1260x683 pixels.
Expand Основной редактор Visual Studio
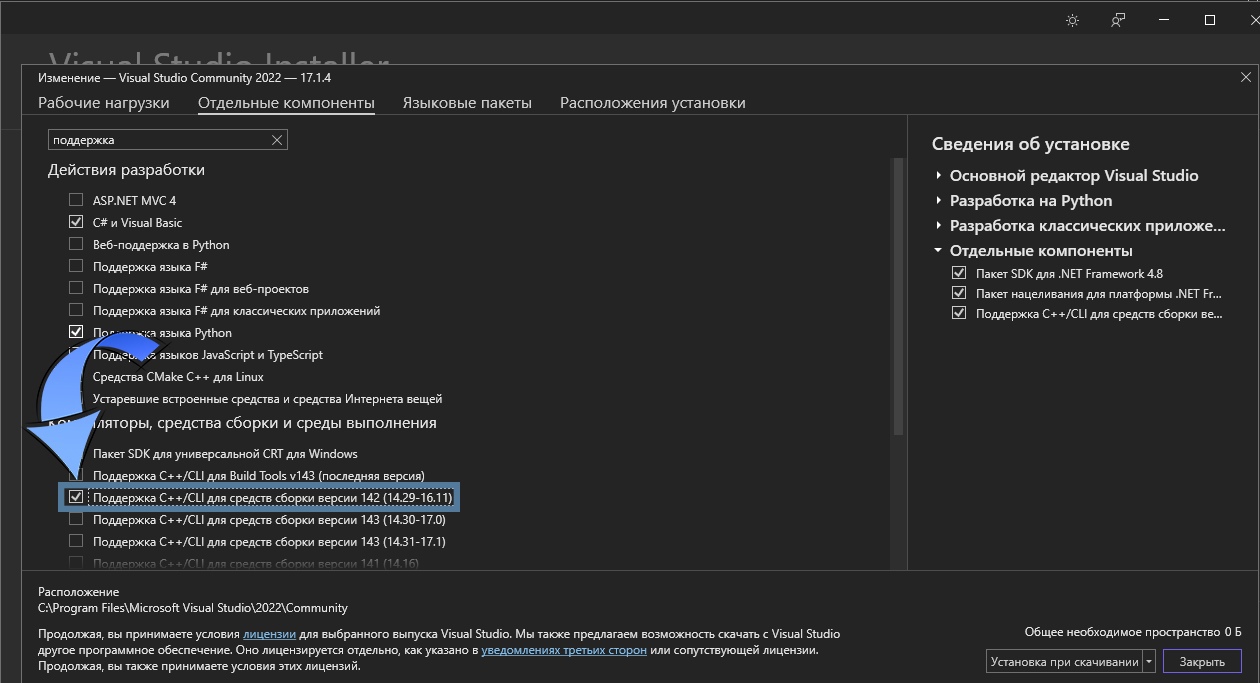click(x=937, y=175)
